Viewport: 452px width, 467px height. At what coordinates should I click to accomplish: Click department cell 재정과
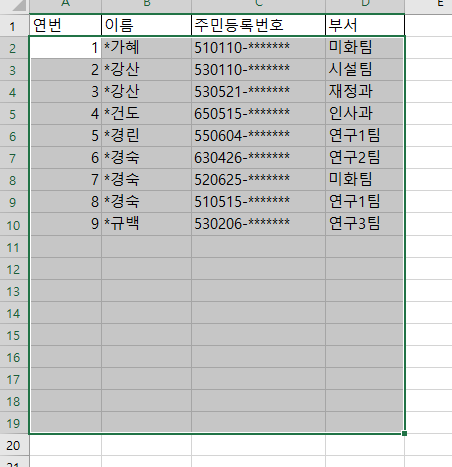(365, 92)
